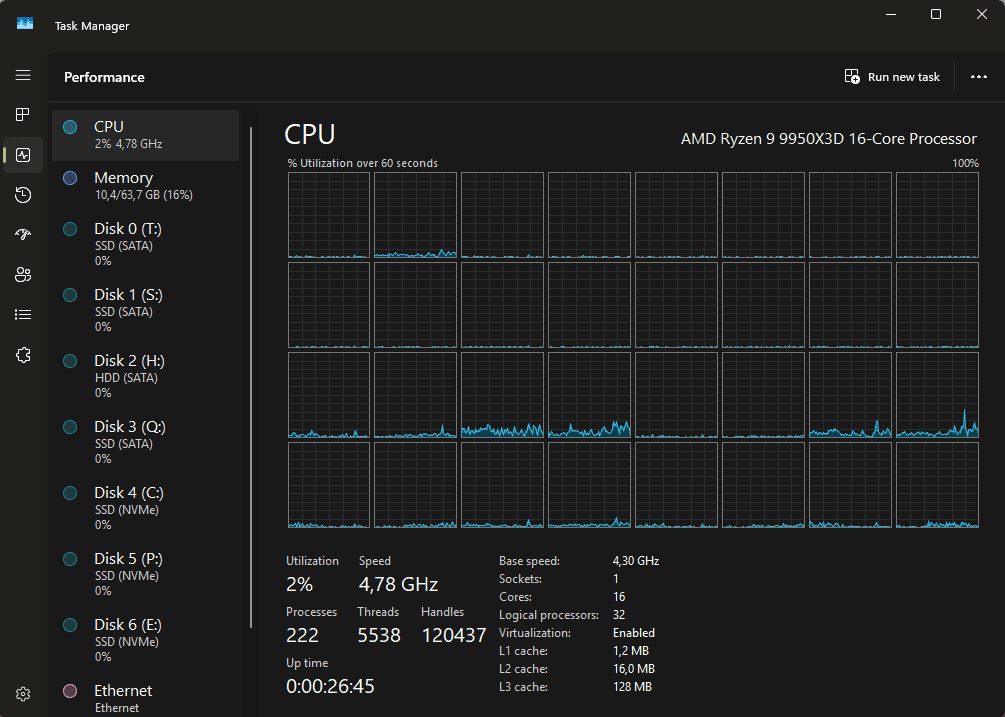This screenshot has height=717, width=1005.
Task: Select Memory in the performance list
Action: [x=145, y=186]
